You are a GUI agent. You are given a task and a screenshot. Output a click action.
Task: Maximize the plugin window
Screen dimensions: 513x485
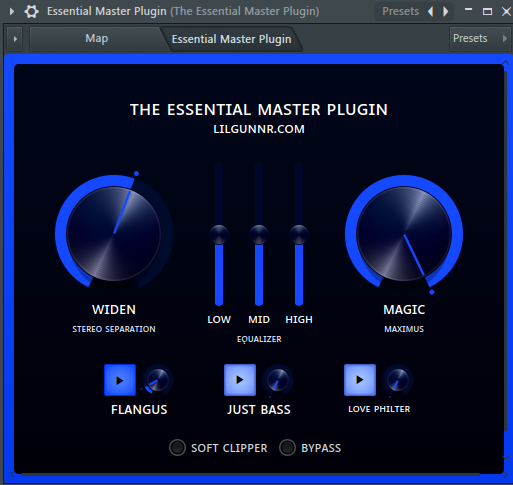point(487,11)
